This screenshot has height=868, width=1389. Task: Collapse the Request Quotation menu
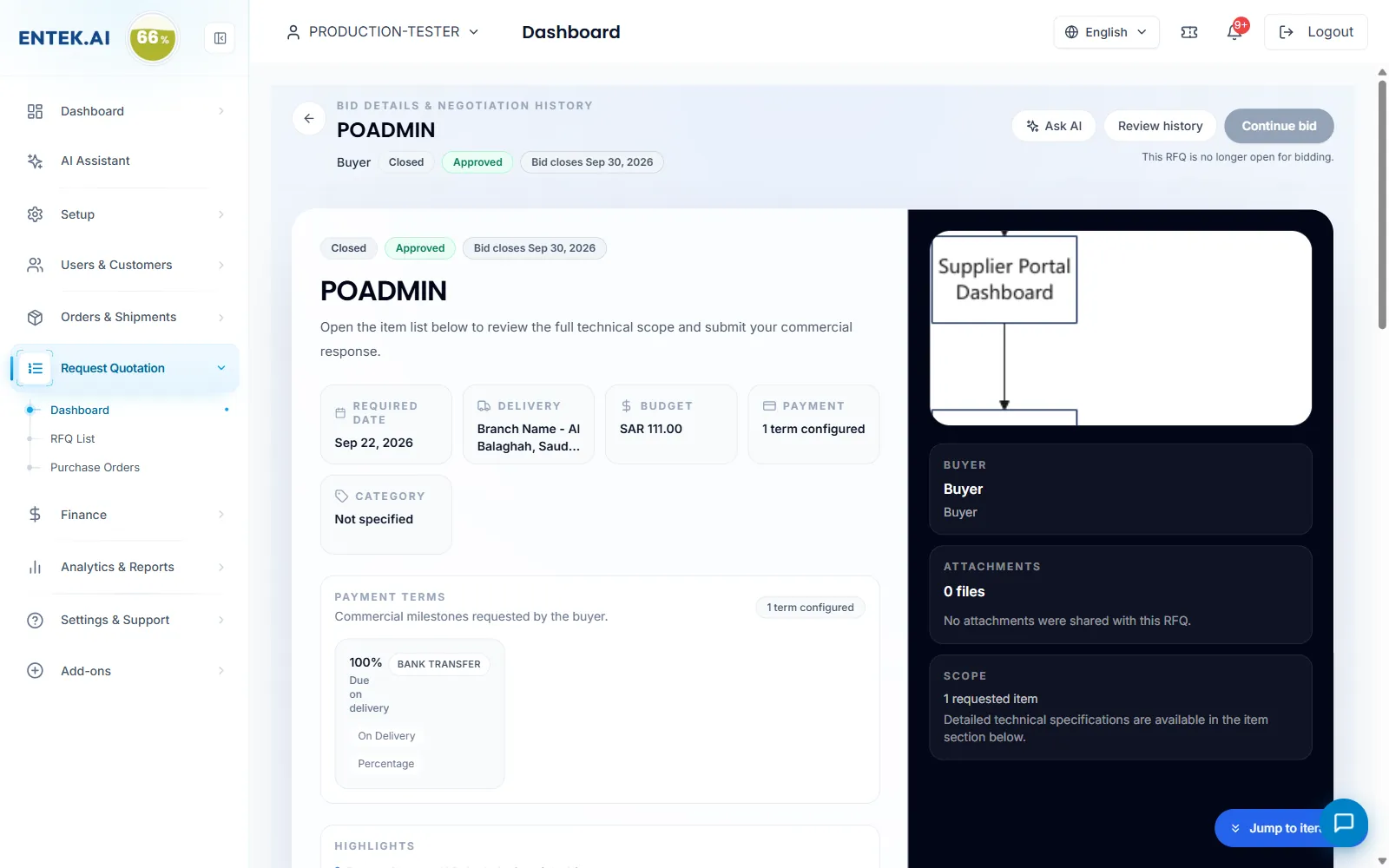[125, 368]
